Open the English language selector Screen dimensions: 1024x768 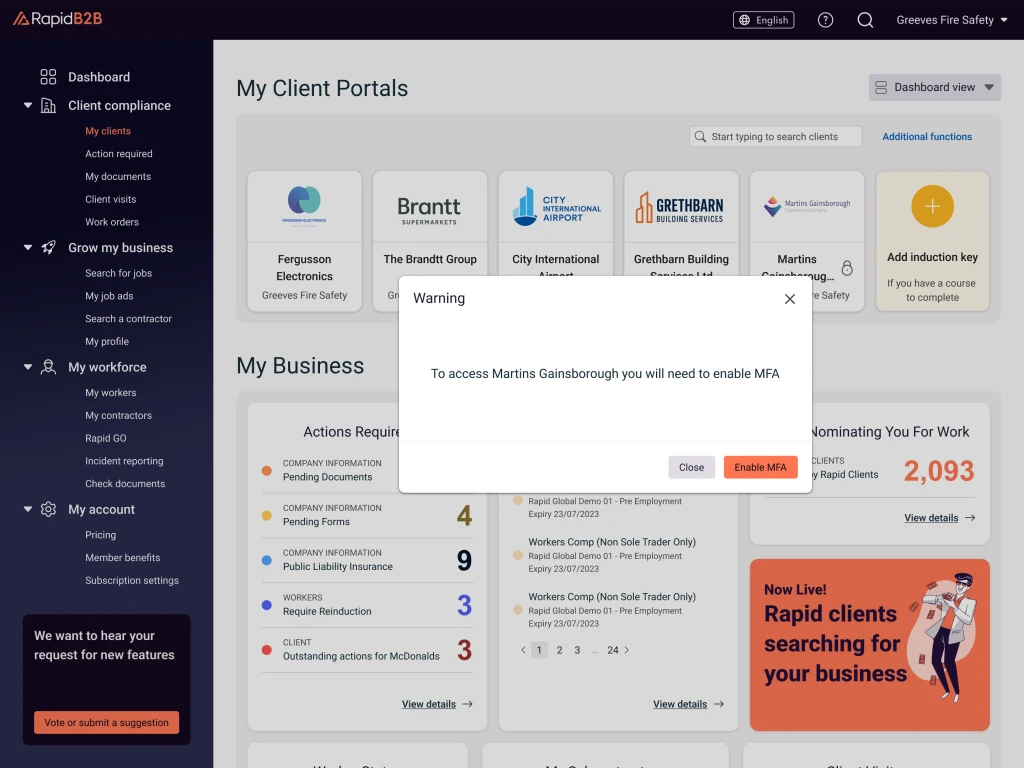[763, 20]
